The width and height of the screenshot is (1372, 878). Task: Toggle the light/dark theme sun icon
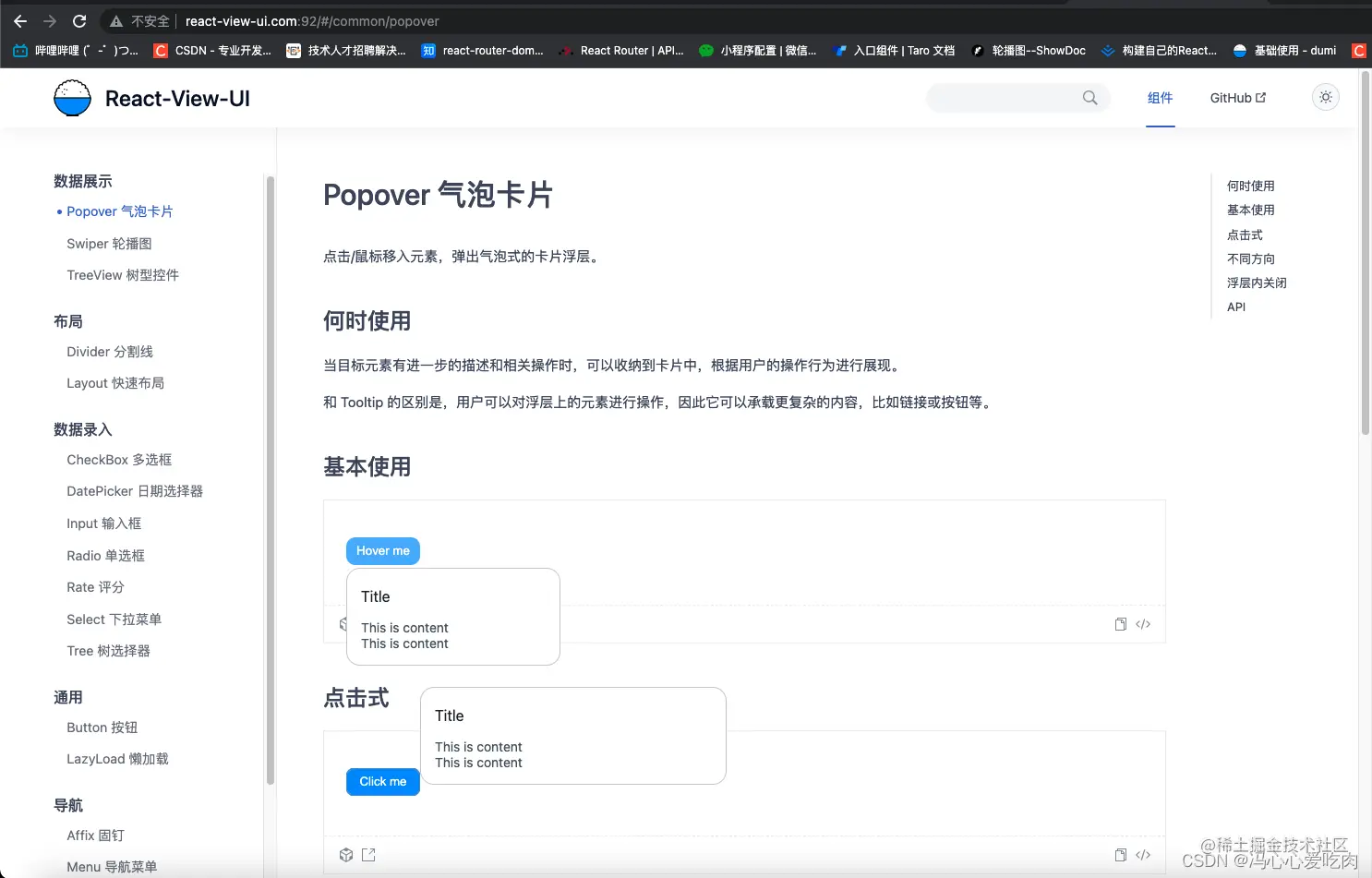[x=1325, y=97]
